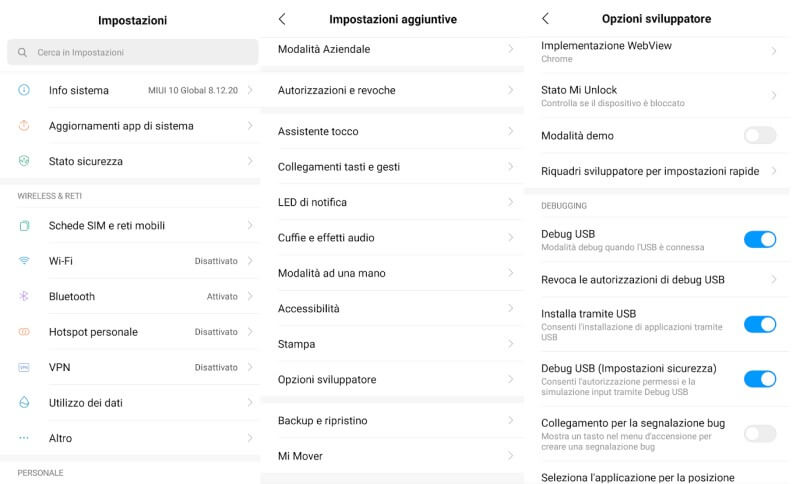The height and width of the screenshot is (484, 793).
Task: Open the Opzioni sviluppatore menu entry
Action: point(393,379)
